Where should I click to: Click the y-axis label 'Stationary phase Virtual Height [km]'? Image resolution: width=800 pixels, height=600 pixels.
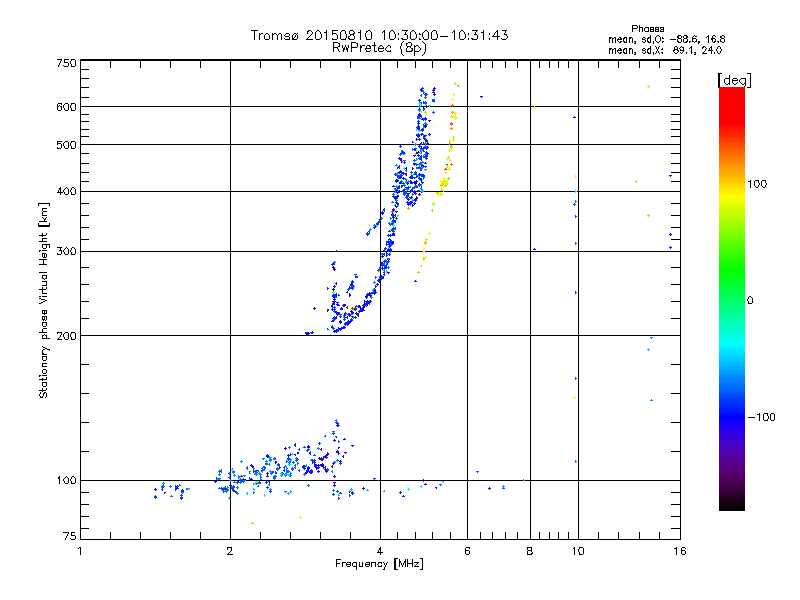tap(44, 300)
